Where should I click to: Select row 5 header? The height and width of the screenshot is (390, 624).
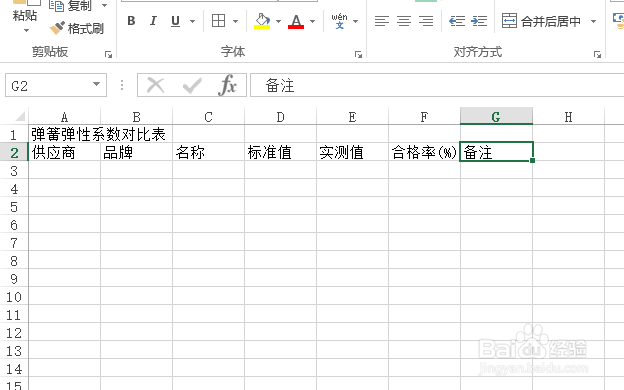point(14,207)
